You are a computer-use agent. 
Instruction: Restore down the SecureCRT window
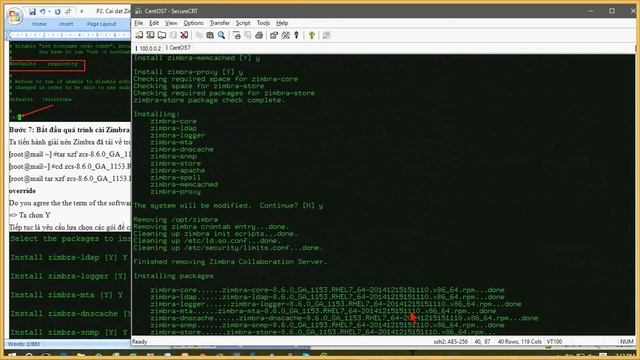pos(612,11)
